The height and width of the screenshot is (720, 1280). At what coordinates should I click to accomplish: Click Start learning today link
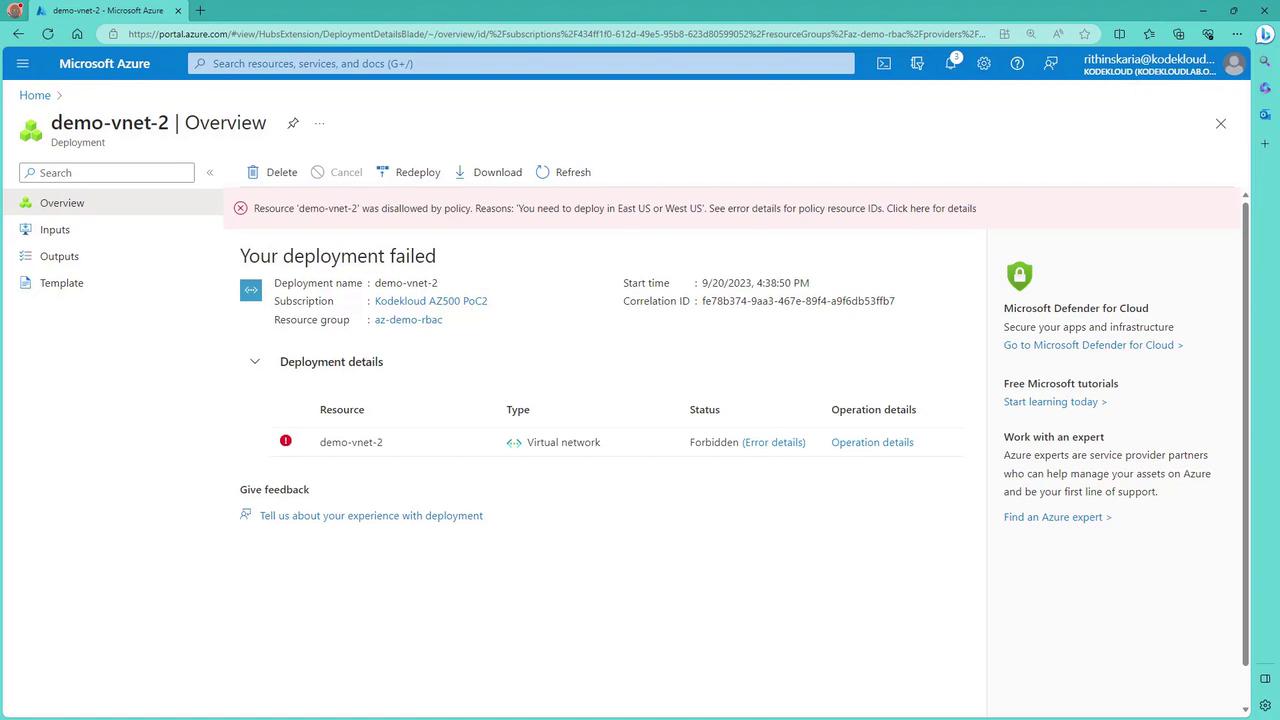coord(1055,402)
